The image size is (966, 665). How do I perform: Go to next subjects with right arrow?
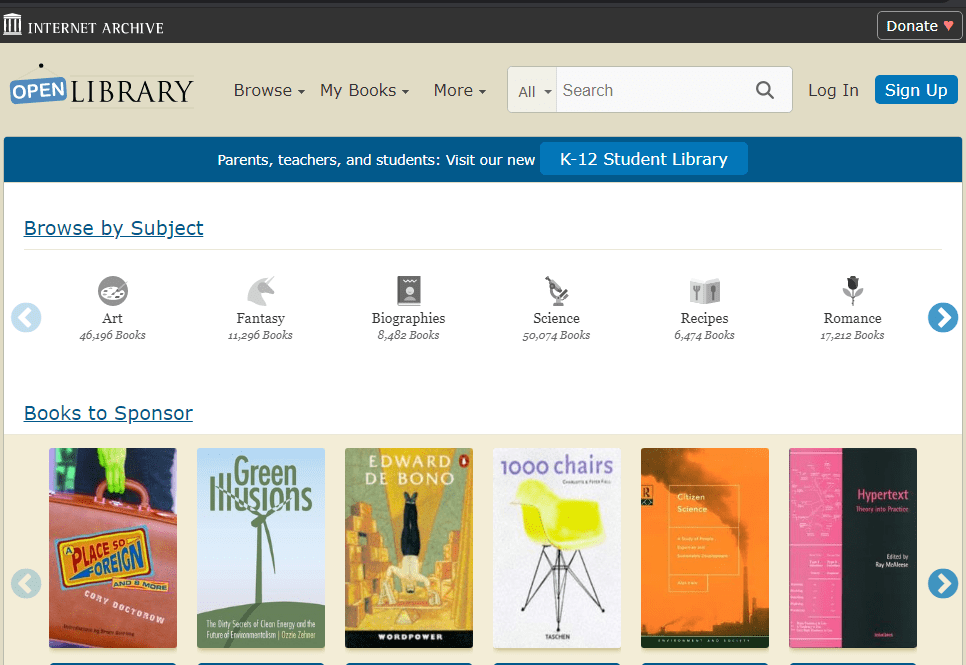pos(943,317)
